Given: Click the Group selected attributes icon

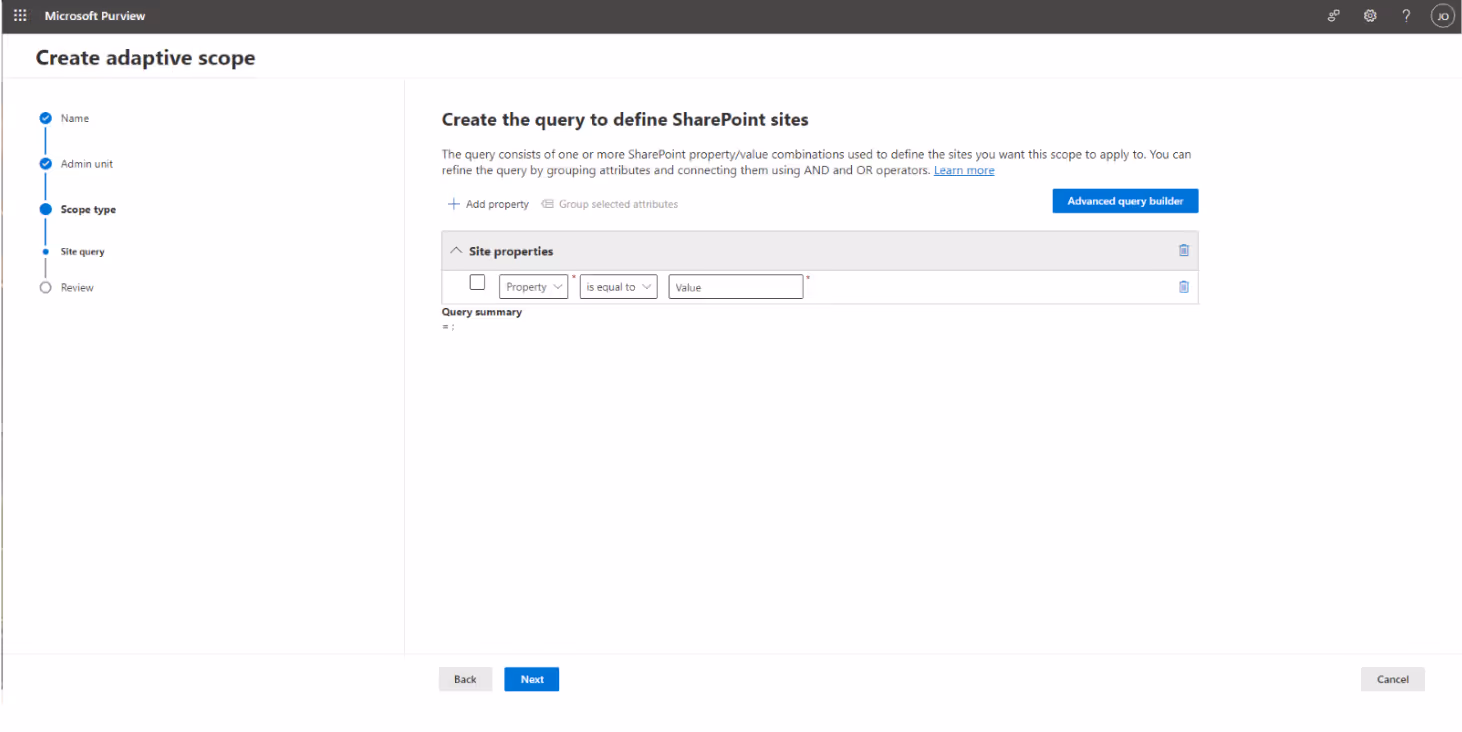Looking at the screenshot, I should [x=547, y=204].
